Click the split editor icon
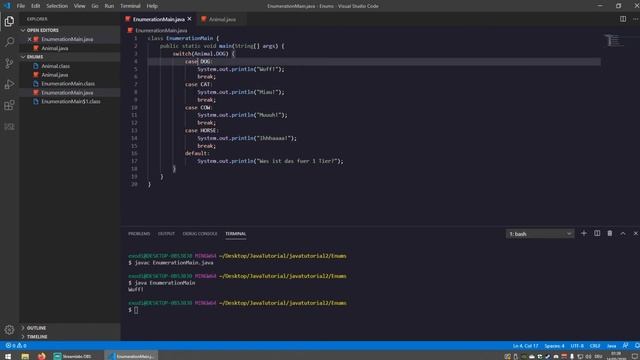Screen dimensions: 640x360 click(x=623, y=19)
